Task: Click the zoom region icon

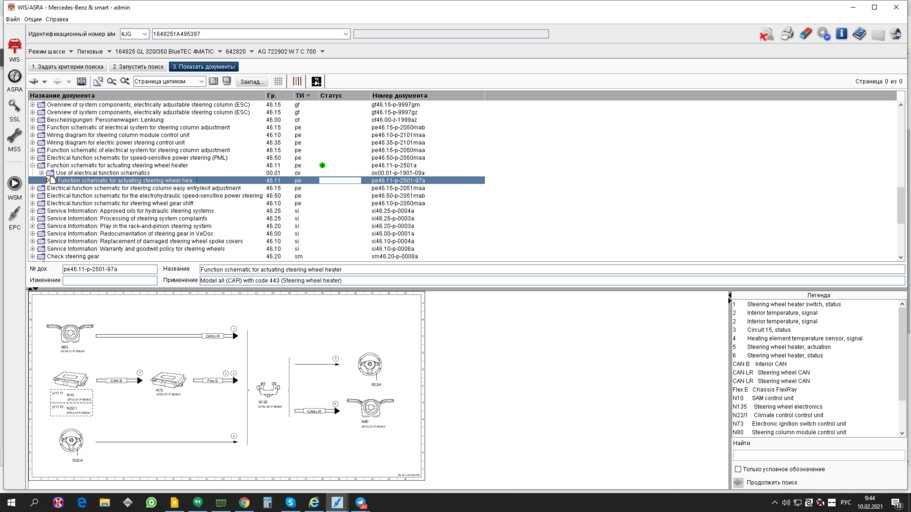Action: tap(98, 81)
